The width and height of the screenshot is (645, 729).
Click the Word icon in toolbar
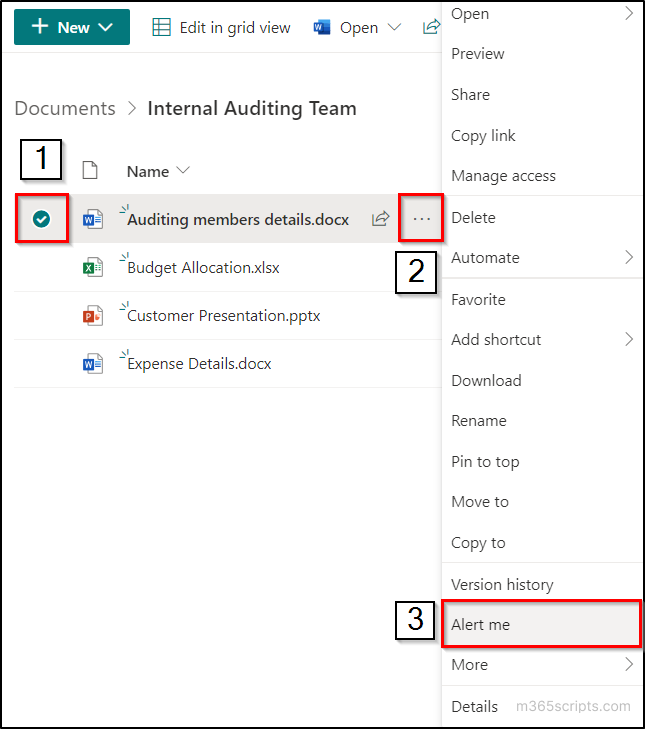click(x=322, y=27)
